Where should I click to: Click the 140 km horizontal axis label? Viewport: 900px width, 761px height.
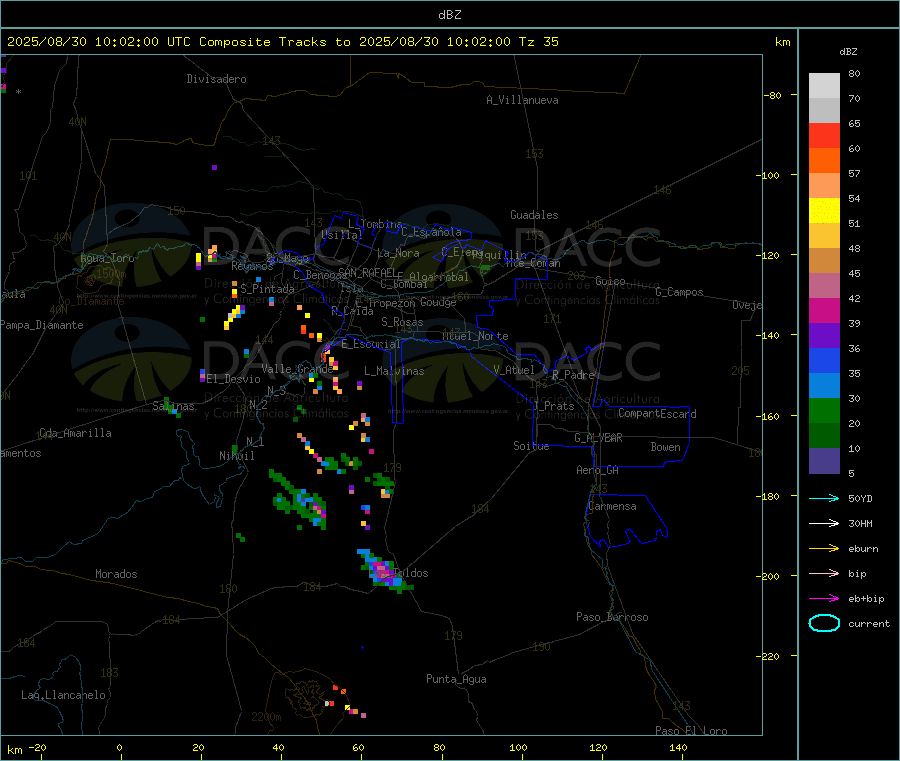point(678,747)
